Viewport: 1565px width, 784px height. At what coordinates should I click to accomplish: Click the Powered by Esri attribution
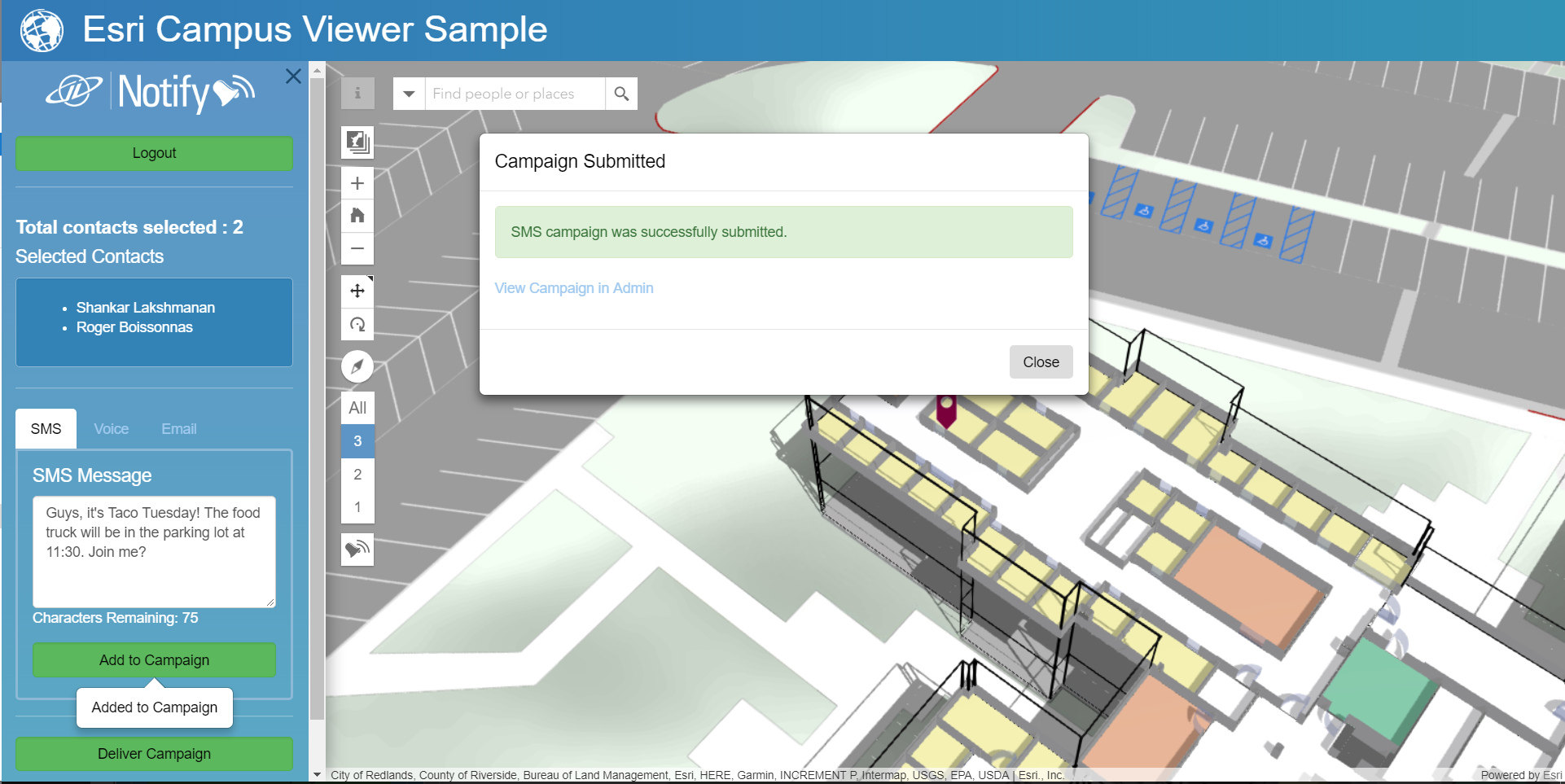pos(1521,775)
